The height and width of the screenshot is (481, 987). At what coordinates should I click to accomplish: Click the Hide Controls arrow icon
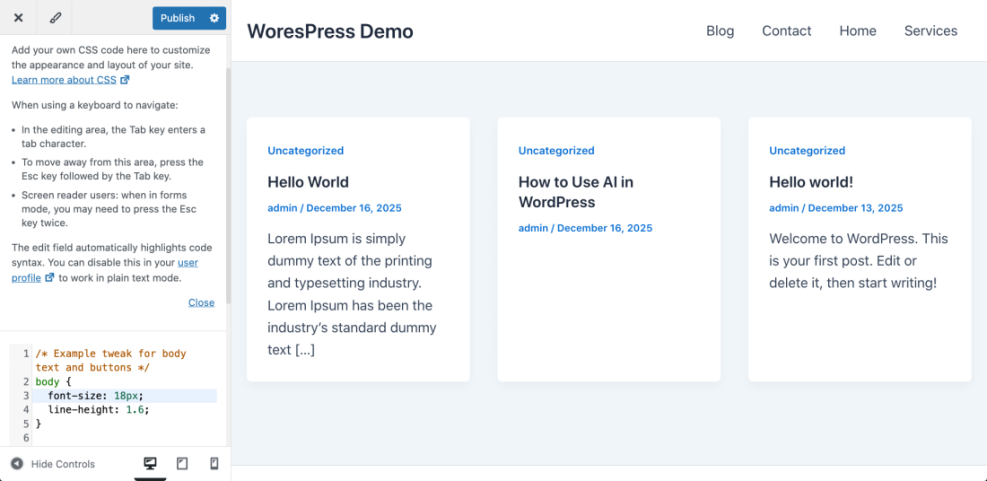pos(17,464)
